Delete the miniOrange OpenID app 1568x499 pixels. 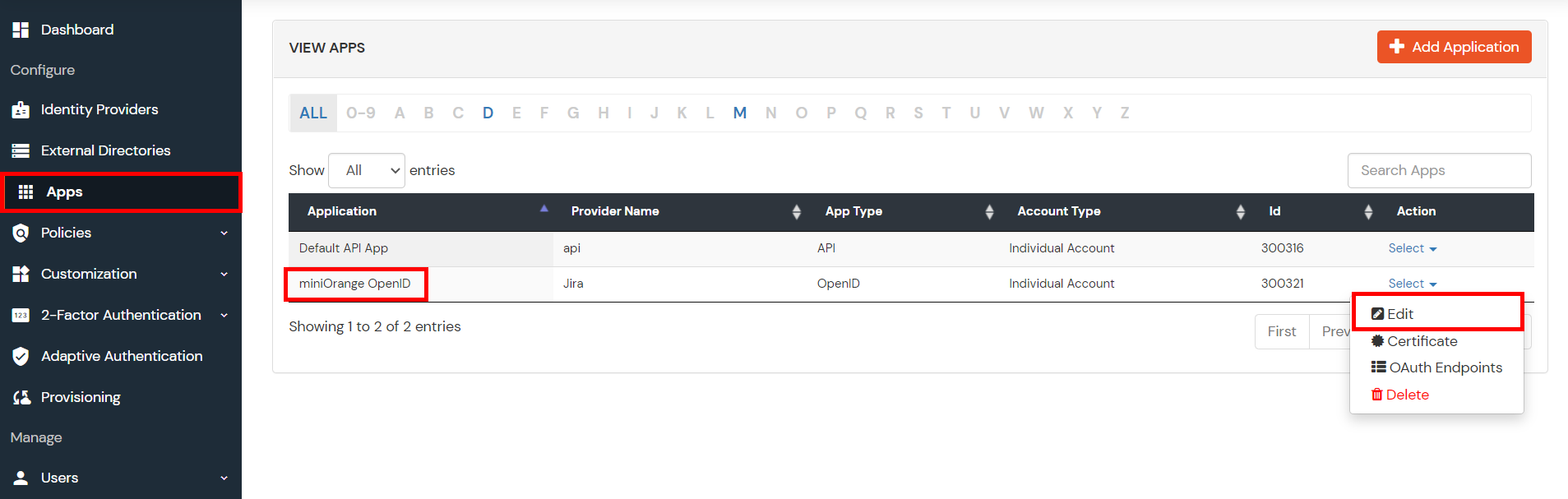tap(1406, 395)
